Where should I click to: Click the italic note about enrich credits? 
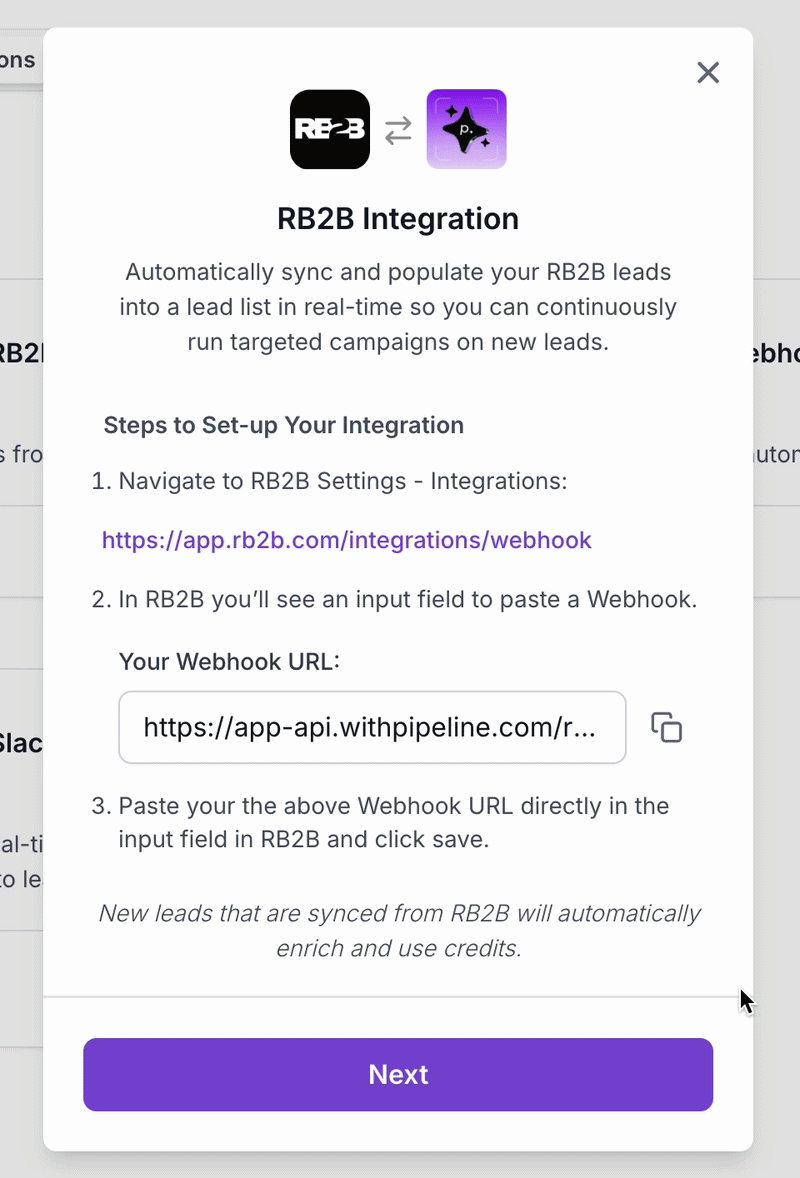[399, 931]
